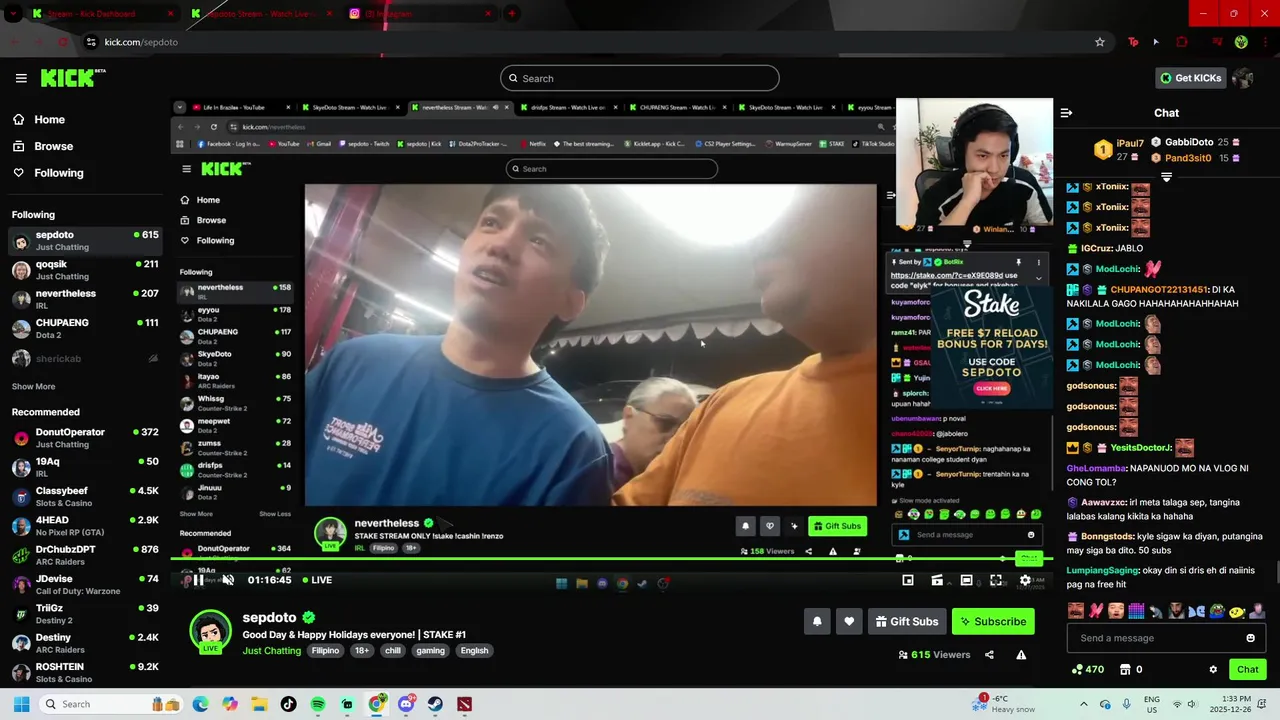Open mini player mode
Viewport: 1280px width, 720px height.
pos(908,580)
